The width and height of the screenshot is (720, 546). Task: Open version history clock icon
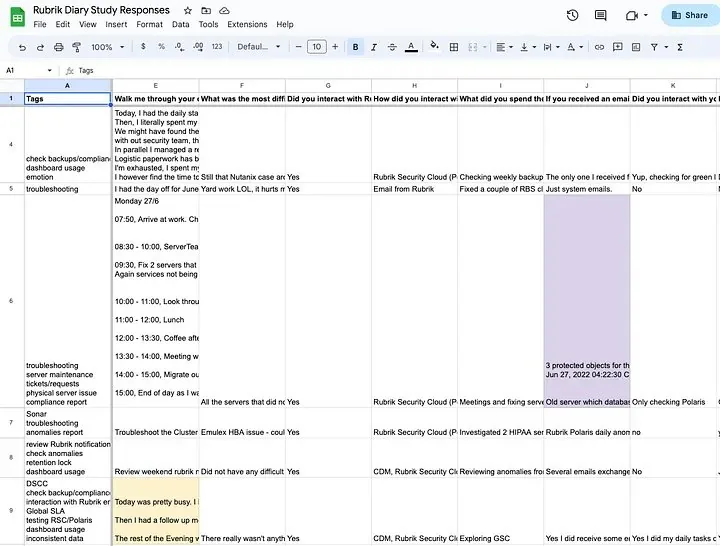click(572, 15)
